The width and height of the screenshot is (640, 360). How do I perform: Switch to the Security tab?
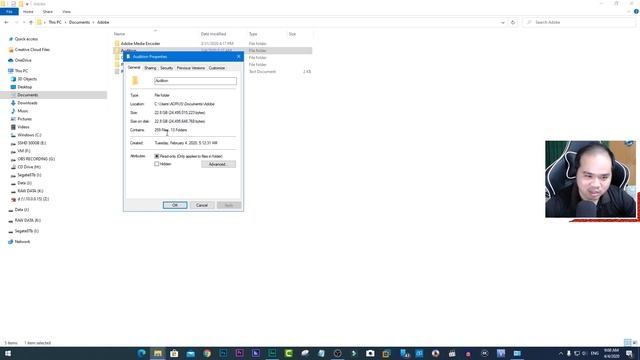[x=167, y=68]
